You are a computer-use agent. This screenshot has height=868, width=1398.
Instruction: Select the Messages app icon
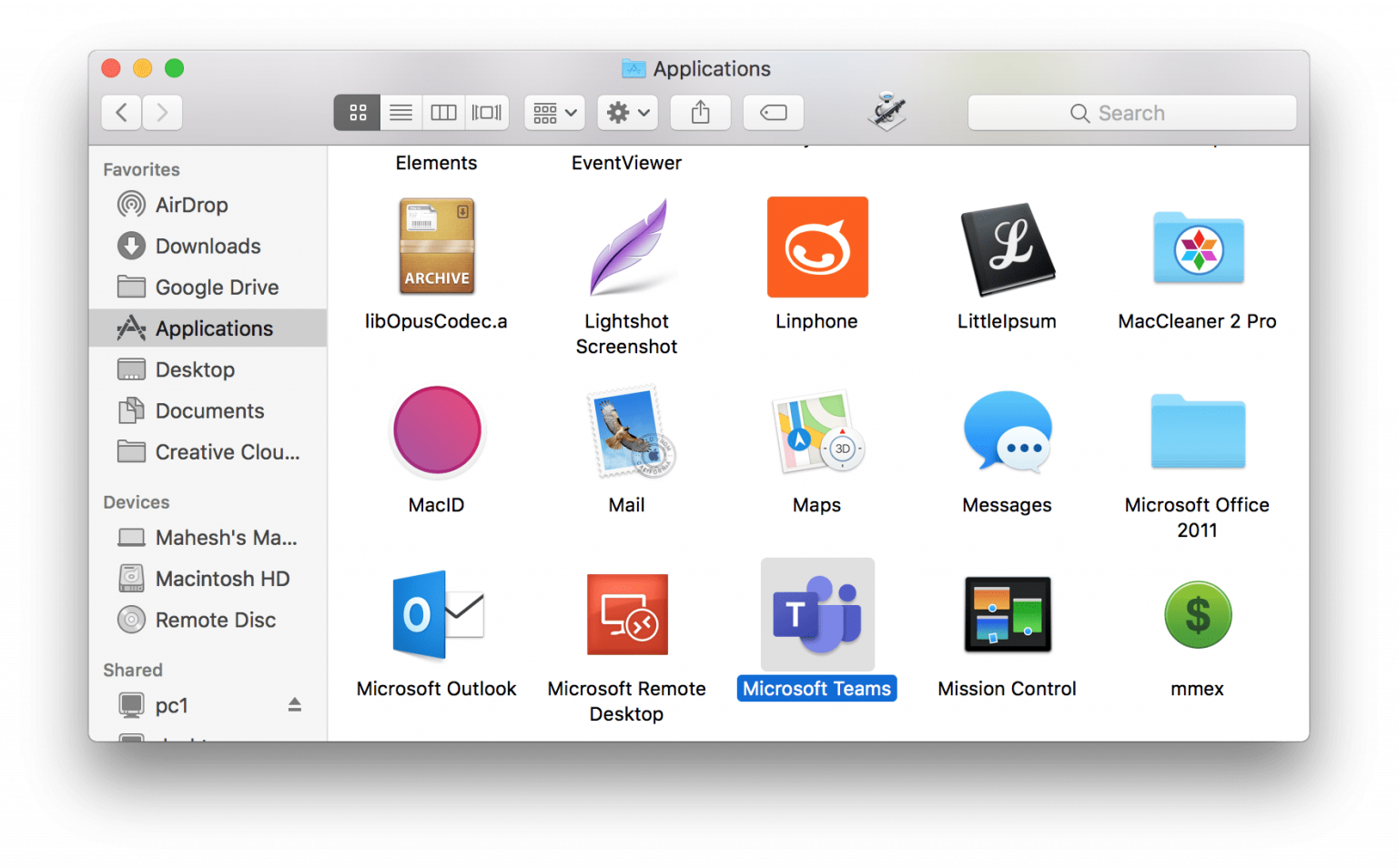coord(1008,431)
